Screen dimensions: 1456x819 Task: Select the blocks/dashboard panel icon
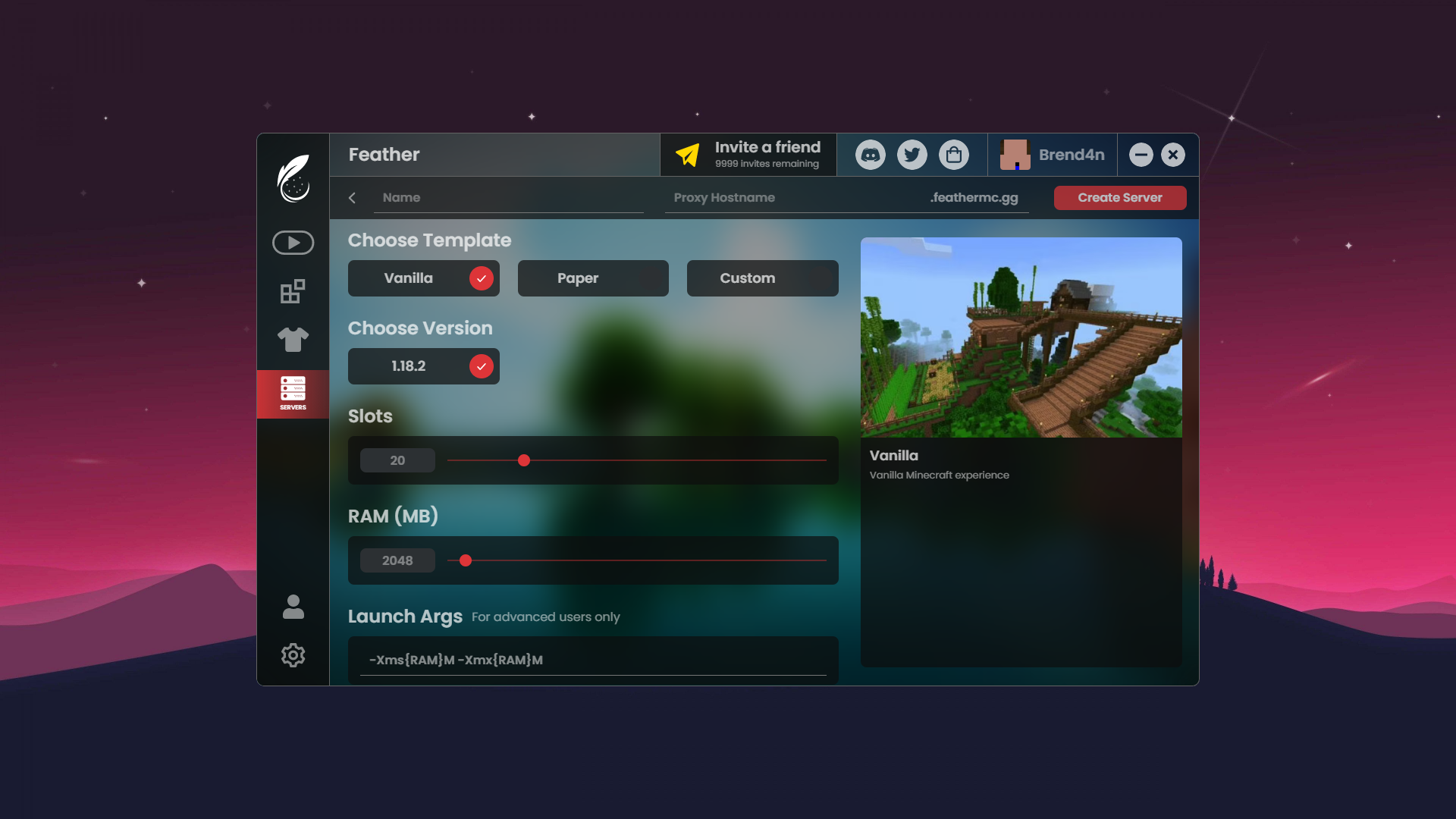292,292
